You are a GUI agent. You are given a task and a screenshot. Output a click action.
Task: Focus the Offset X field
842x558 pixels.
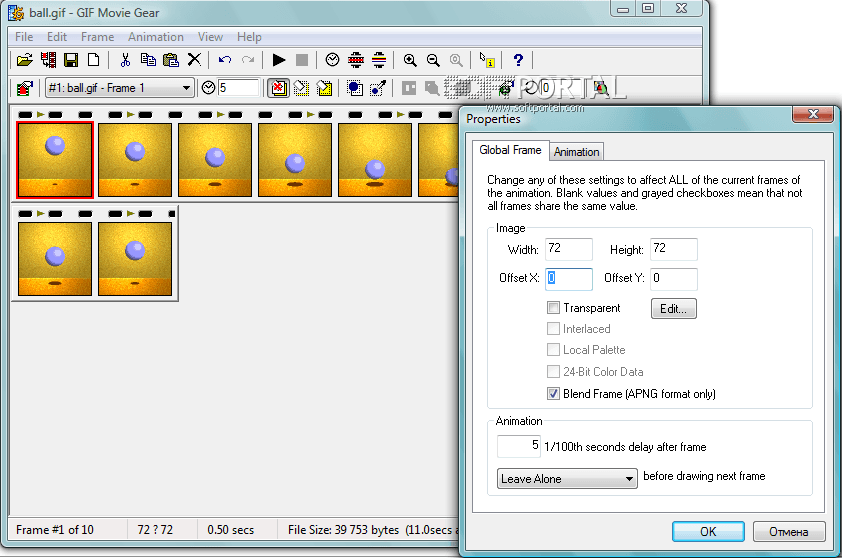click(569, 279)
